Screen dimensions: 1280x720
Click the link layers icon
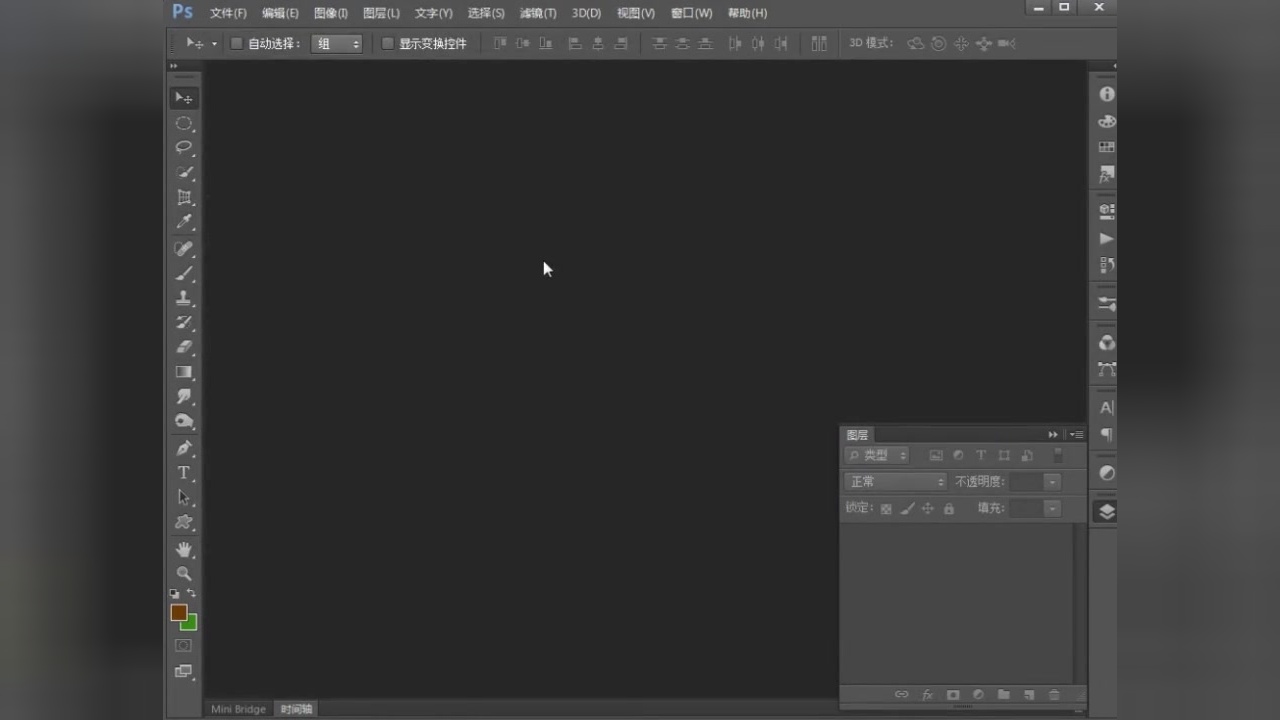(x=901, y=694)
